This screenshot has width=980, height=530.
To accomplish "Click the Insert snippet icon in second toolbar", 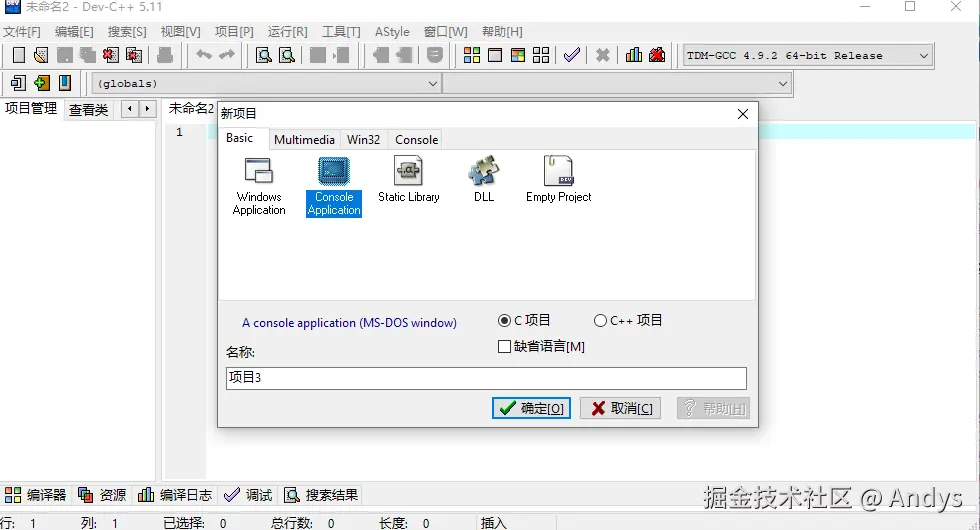I will 19,82.
